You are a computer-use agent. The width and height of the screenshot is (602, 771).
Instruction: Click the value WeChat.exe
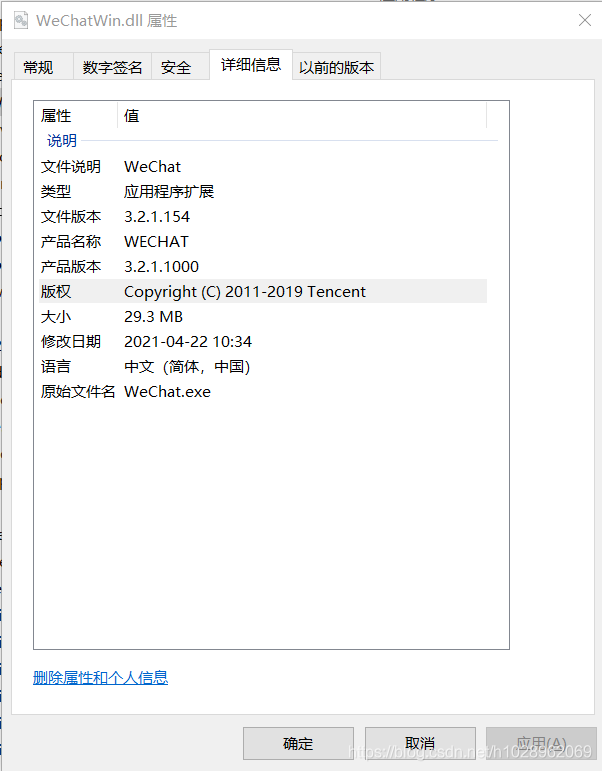click(x=167, y=391)
